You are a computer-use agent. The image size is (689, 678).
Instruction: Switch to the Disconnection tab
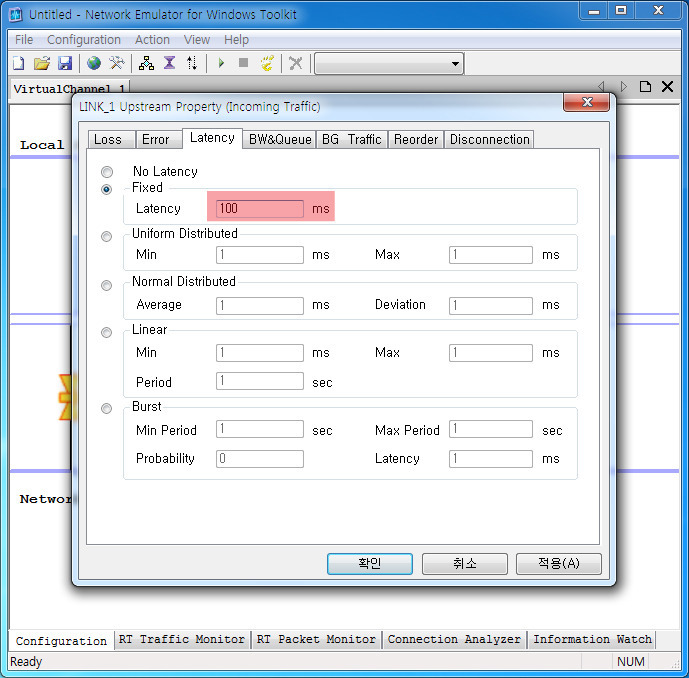click(x=490, y=139)
